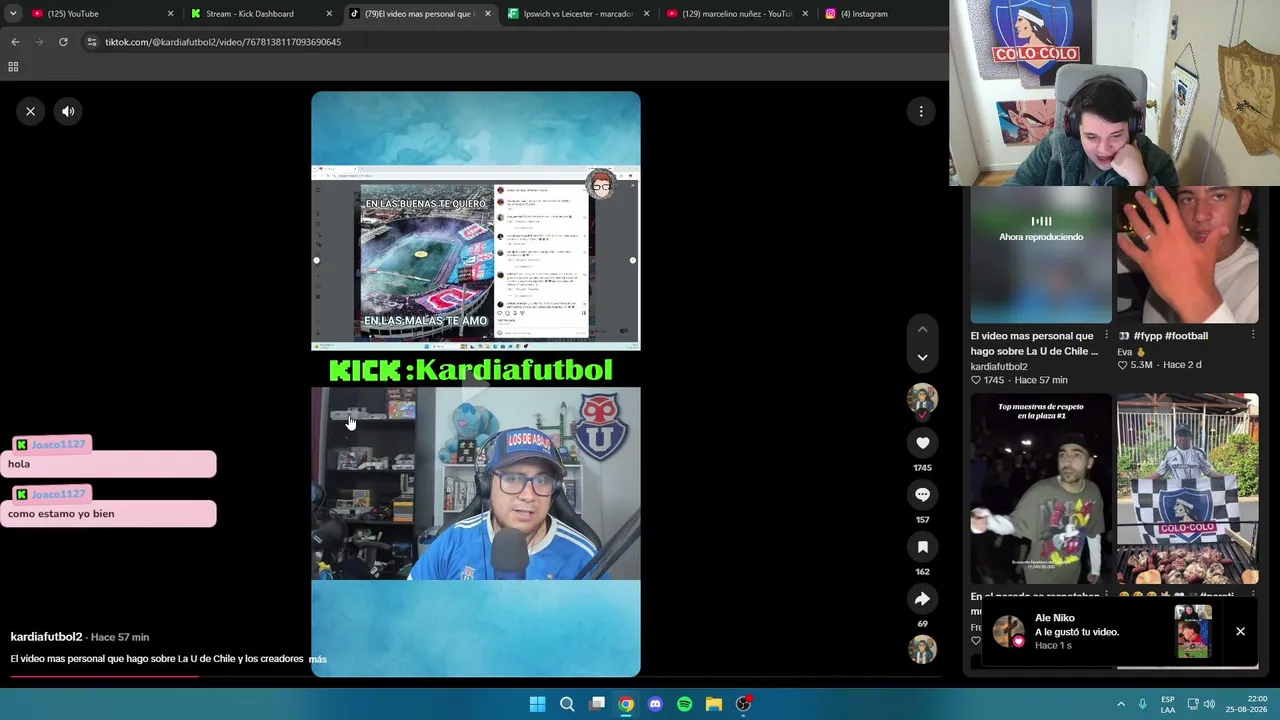This screenshot has width=1280, height=720.
Task: Open the video's more options menu
Action: (x=921, y=111)
